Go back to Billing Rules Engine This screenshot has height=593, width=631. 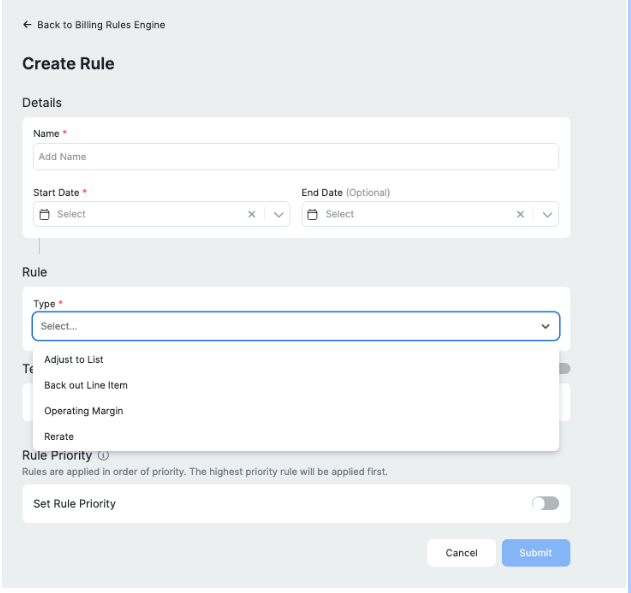click(x=101, y=25)
